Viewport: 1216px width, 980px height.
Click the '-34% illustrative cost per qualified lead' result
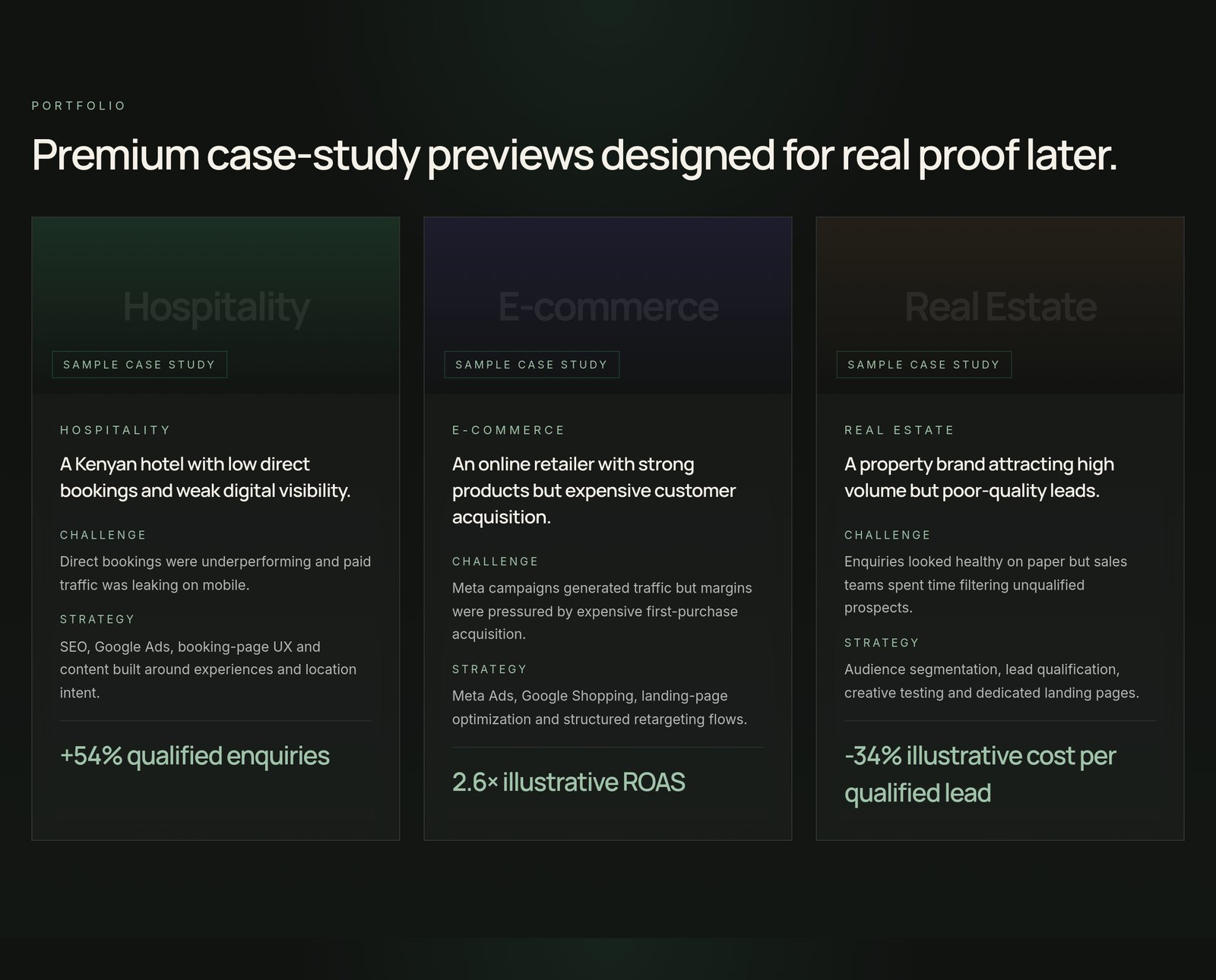(x=980, y=774)
